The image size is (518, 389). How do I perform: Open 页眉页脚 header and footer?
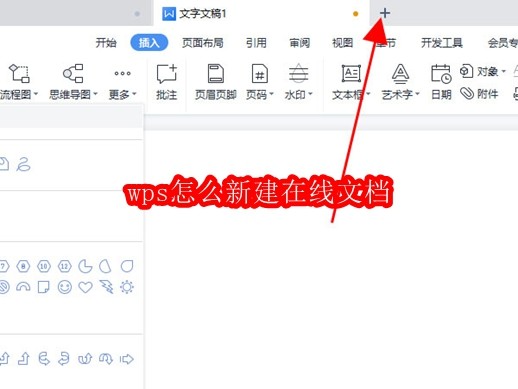coord(216,82)
